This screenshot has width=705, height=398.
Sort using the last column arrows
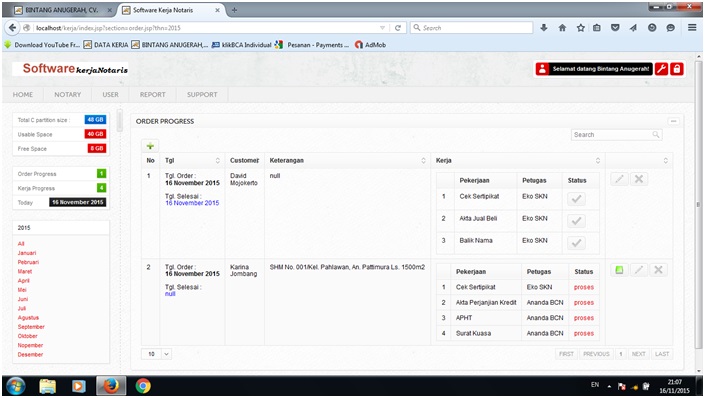(x=666, y=161)
